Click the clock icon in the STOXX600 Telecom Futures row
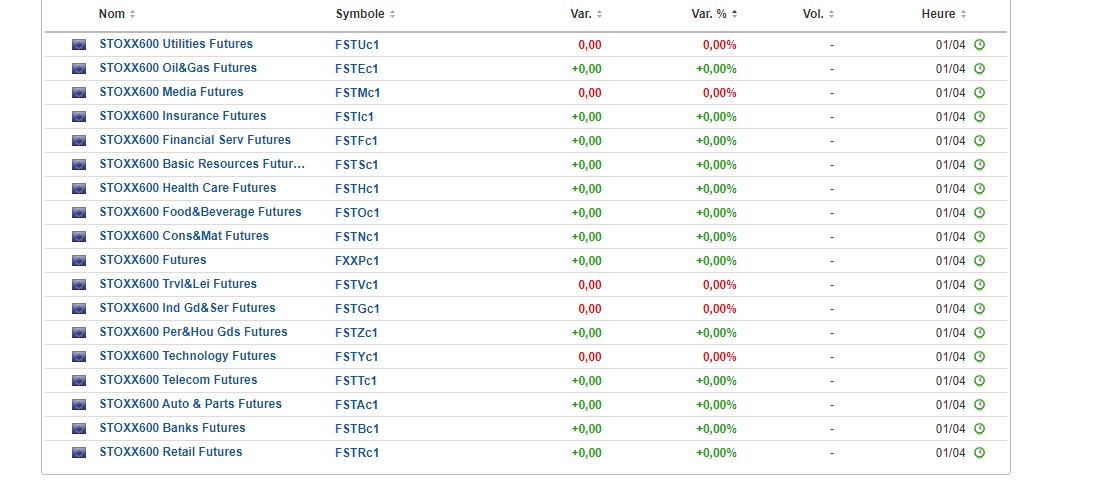The image size is (1096, 493). coord(980,381)
